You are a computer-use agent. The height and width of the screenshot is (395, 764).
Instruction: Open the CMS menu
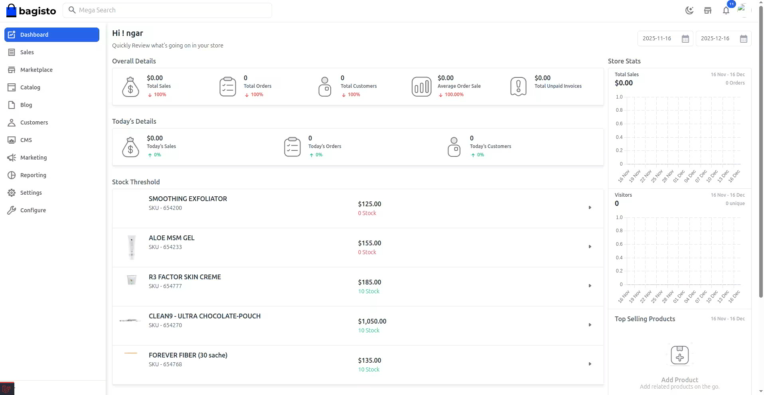[52, 140]
